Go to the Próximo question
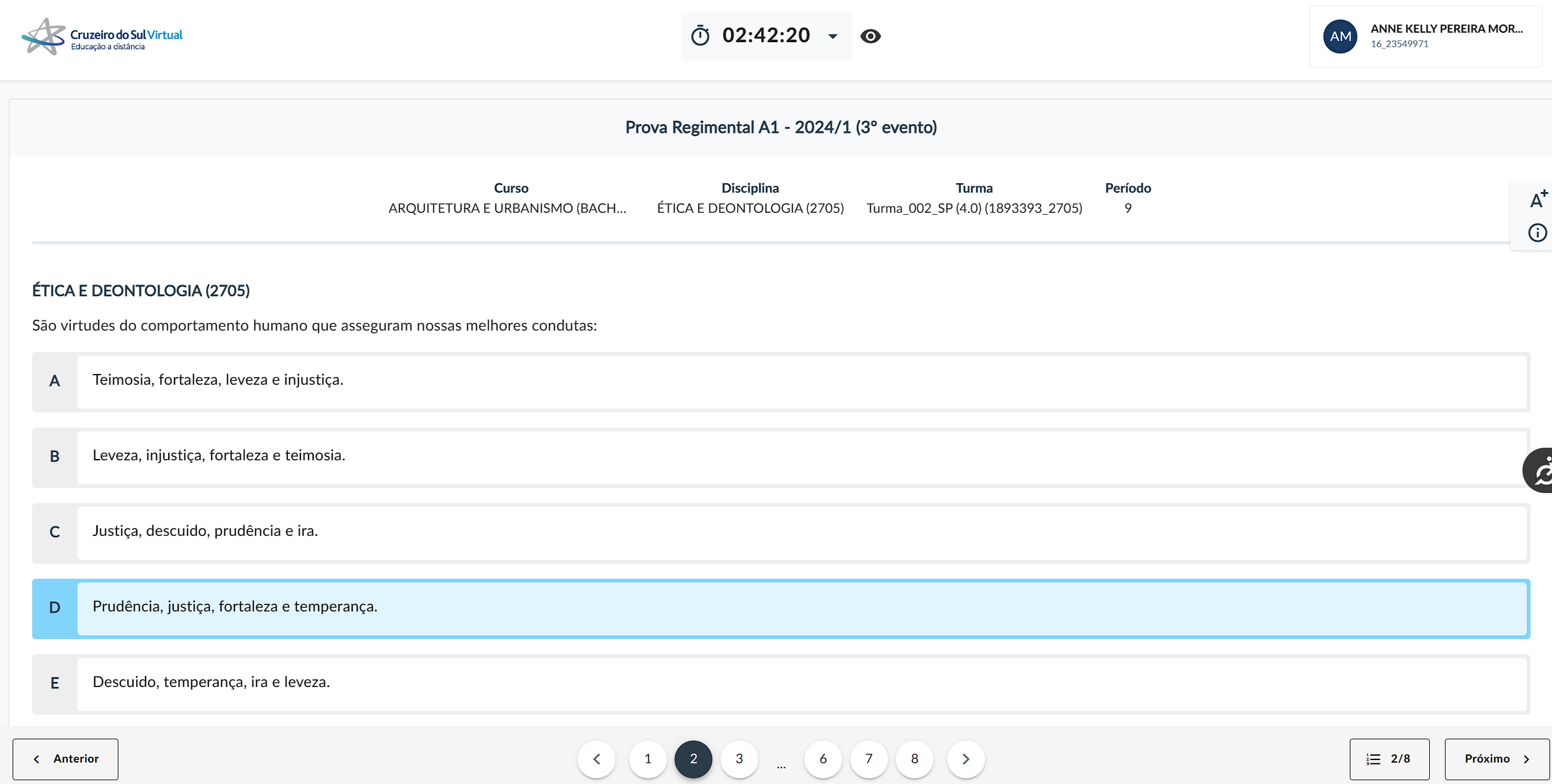Viewport: 1552px width, 784px height. coord(1497,759)
